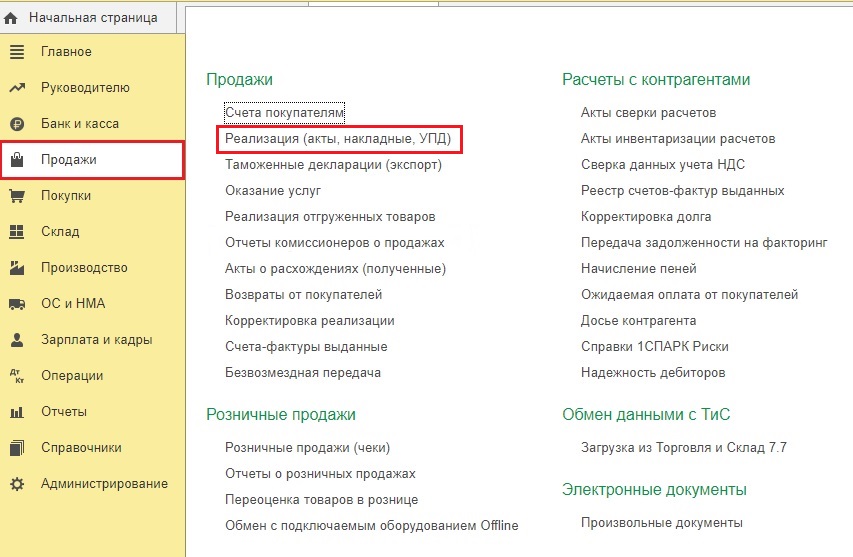Open Таможенные декларации (экспорт)
Image resolution: width=853 pixels, height=557 pixels.
[x=333, y=165]
